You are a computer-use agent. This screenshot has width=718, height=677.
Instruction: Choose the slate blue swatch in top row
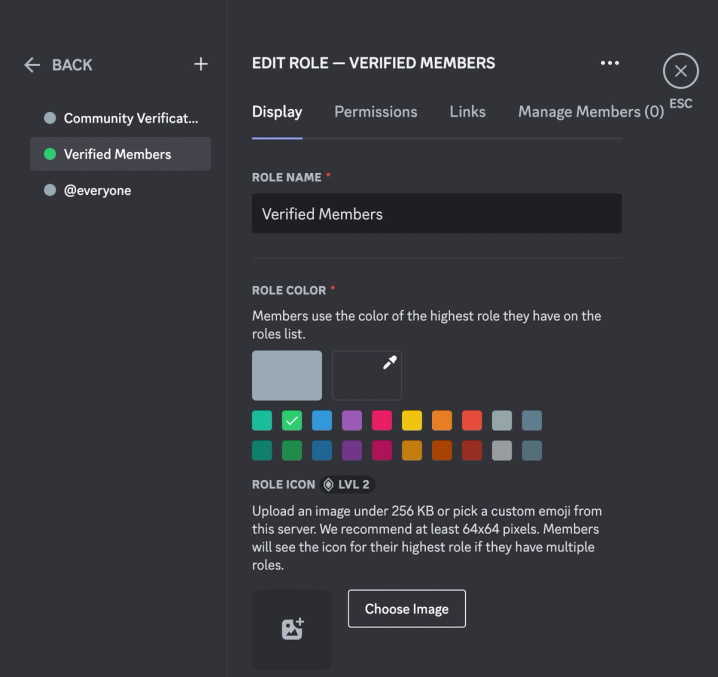pyautogui.click(x=532, y=420)
